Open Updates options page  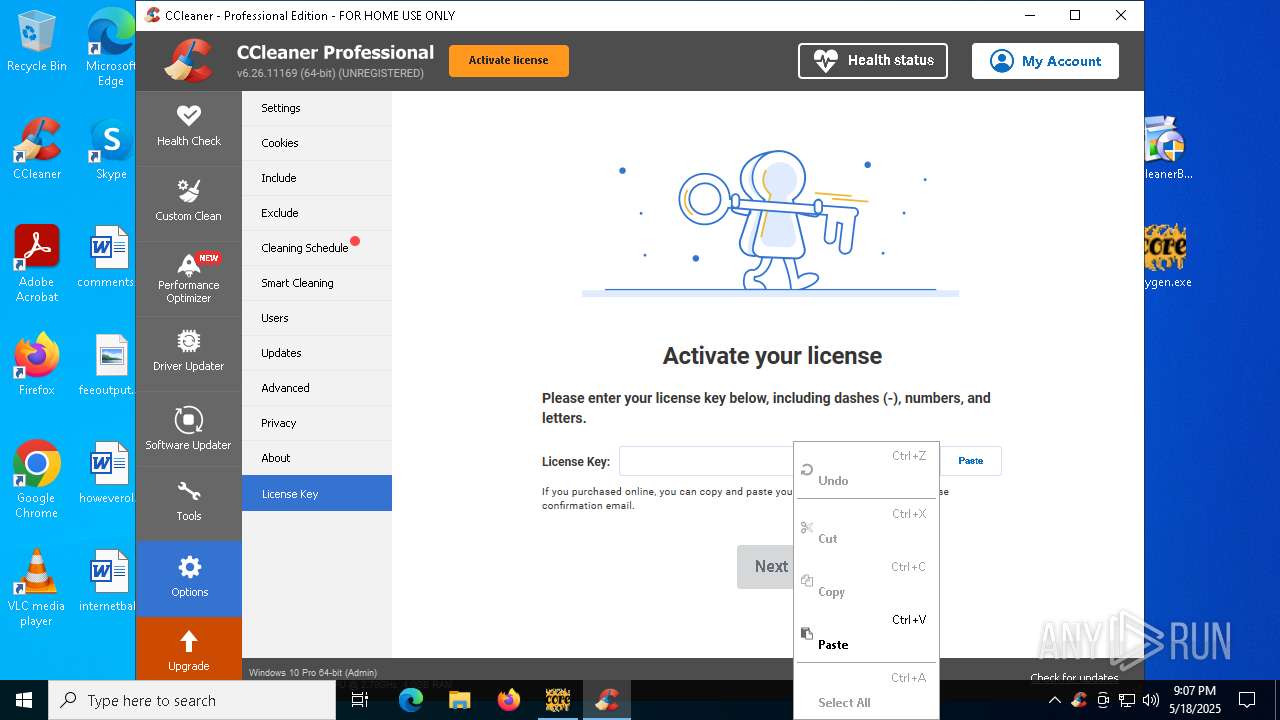(x=317, y=353)
